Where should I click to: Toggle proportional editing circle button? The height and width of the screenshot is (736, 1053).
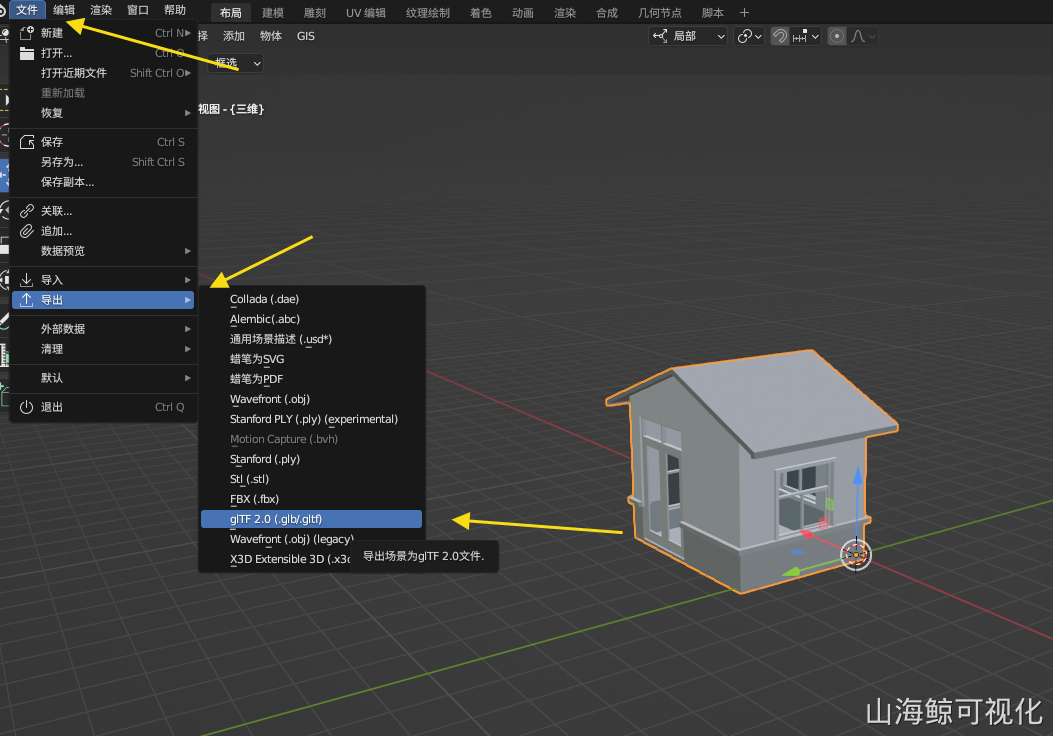[x=836, y=36]
